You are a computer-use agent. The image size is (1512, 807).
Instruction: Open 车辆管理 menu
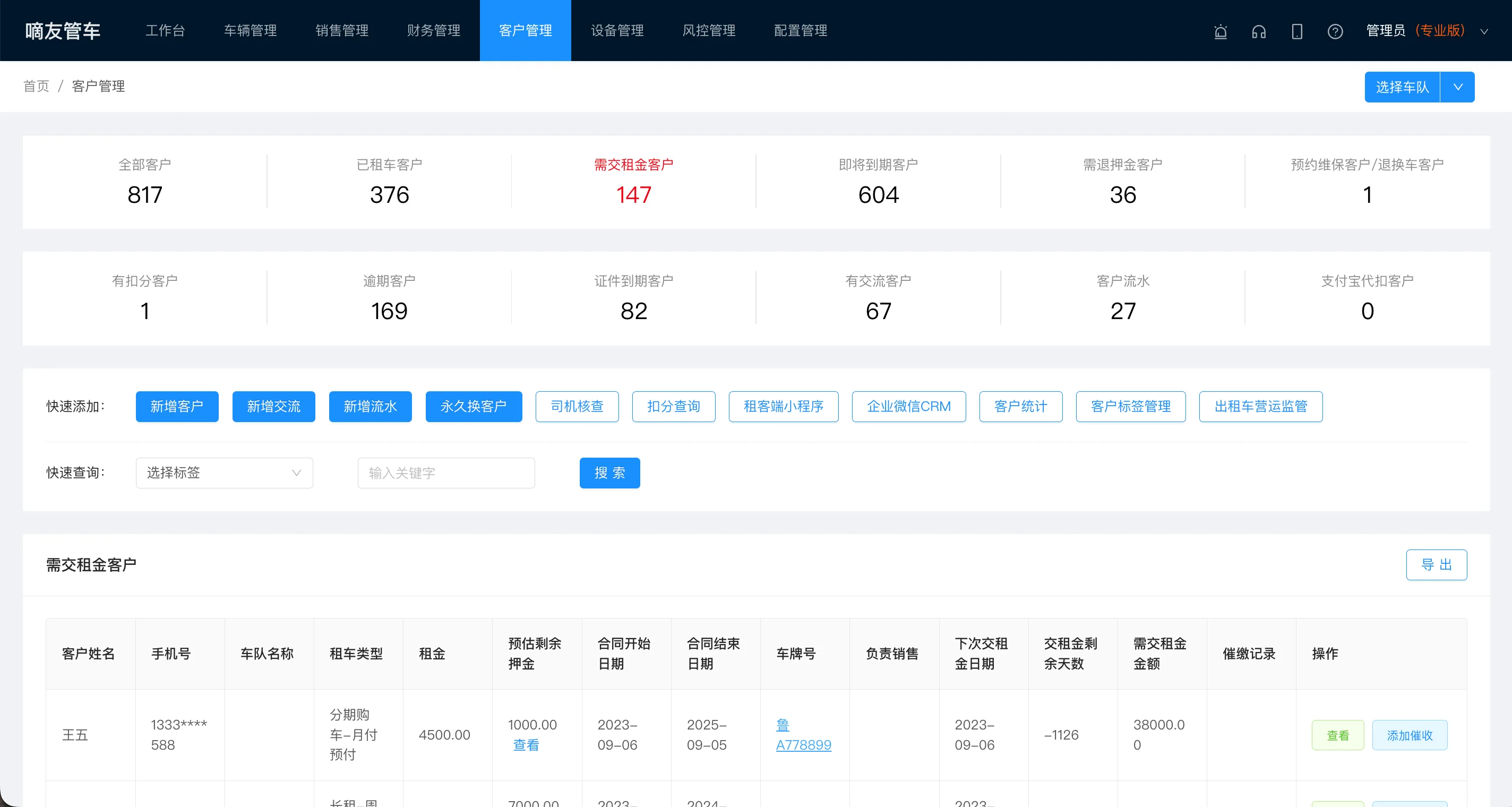click(251, 30)
